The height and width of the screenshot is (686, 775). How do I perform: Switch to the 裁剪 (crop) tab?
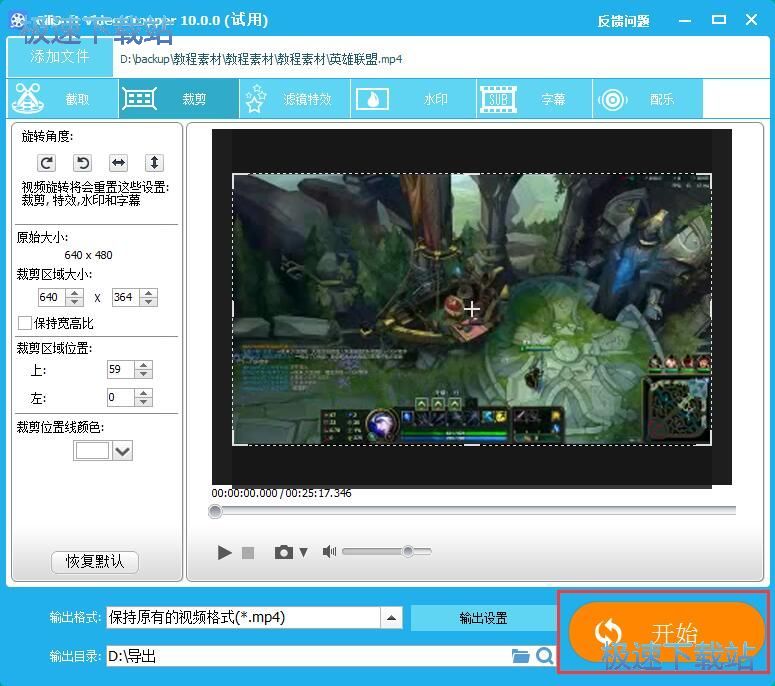[178, 98]
